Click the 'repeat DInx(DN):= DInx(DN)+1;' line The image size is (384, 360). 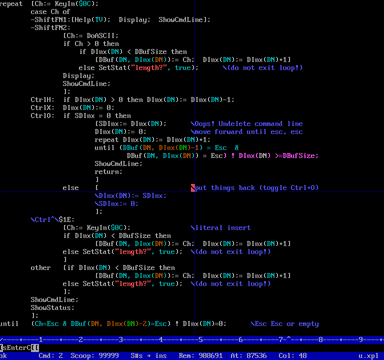152,140
